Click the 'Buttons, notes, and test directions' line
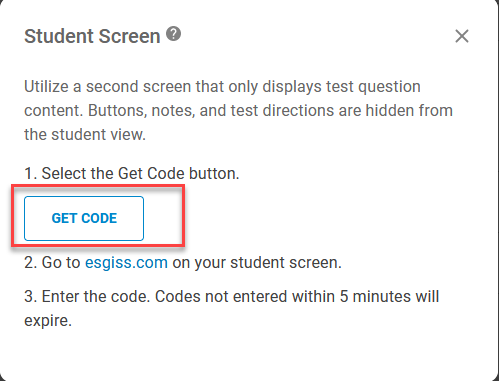Image resolution: width=499 pixels, height=381 pixels. click(239, 110)
